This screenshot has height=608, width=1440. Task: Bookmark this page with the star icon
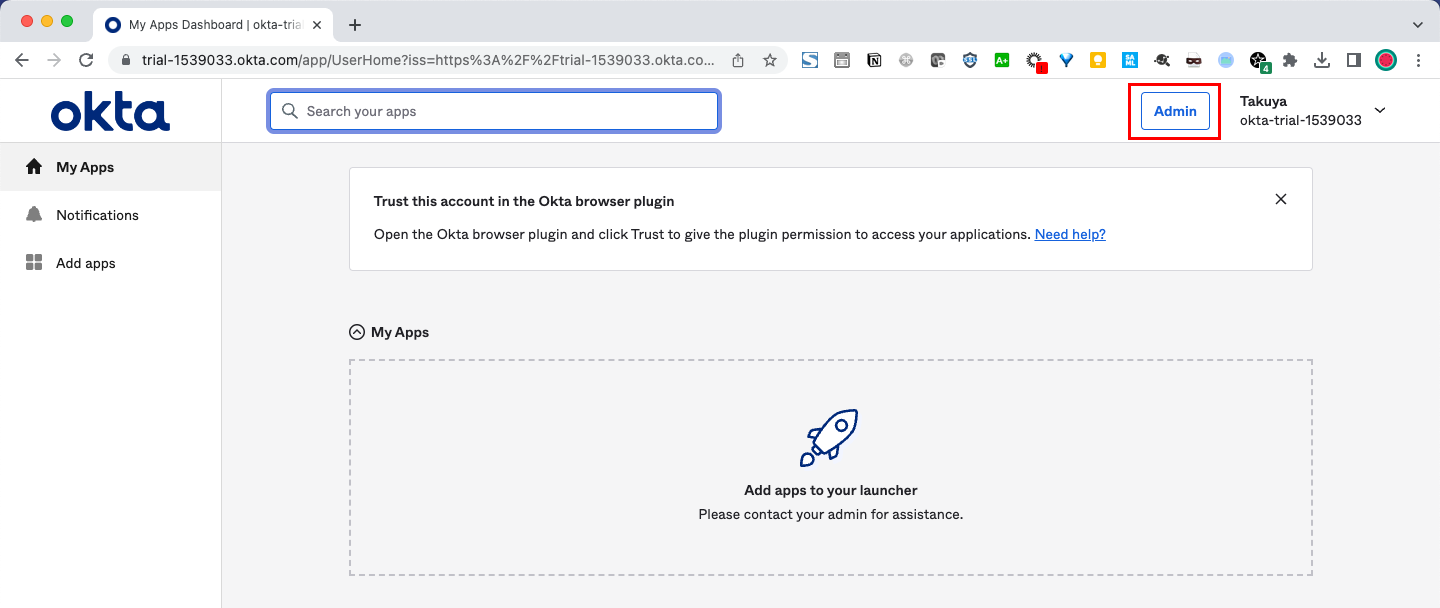tap(770, 60)
